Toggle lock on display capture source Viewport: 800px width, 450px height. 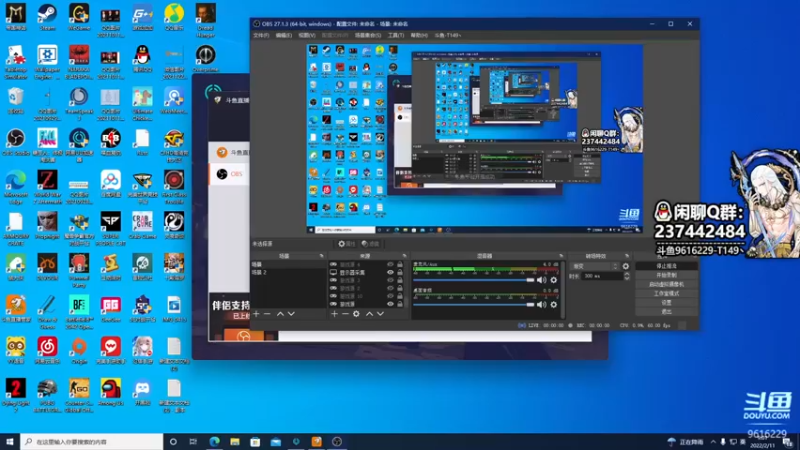pyautogui.click(x=399, y=272)
